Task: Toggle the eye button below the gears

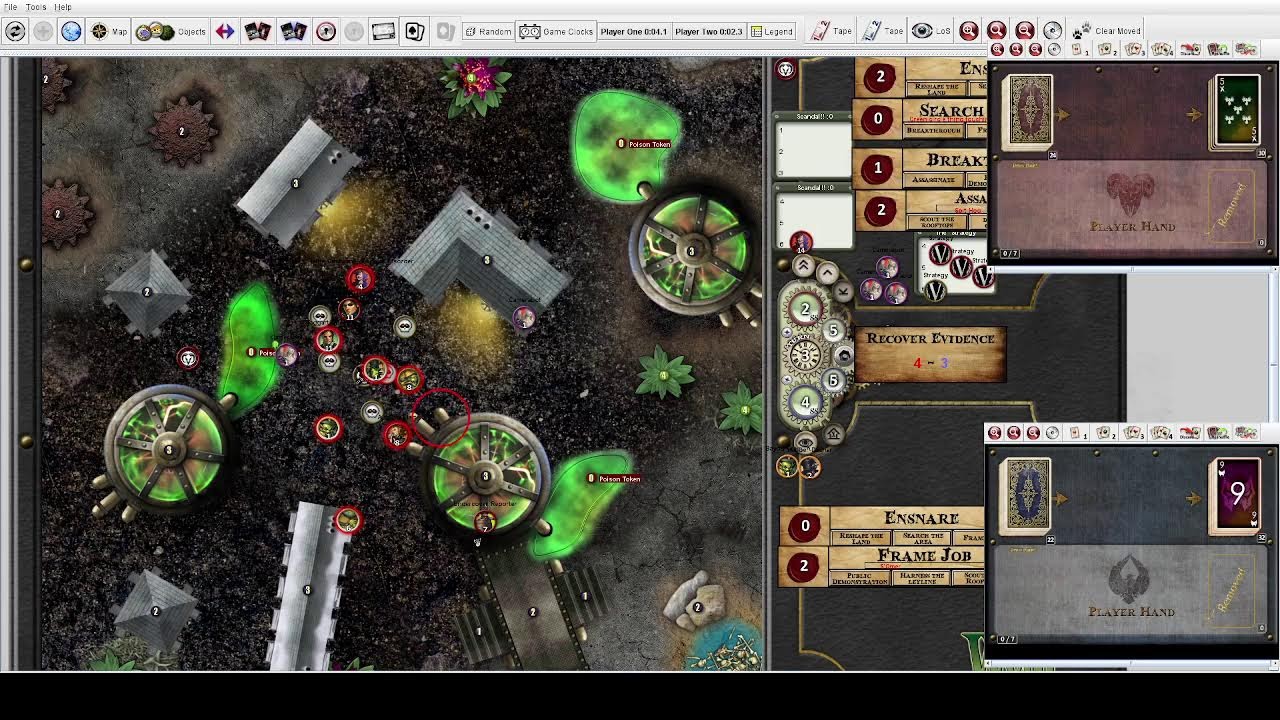Action: coord(805,441)
